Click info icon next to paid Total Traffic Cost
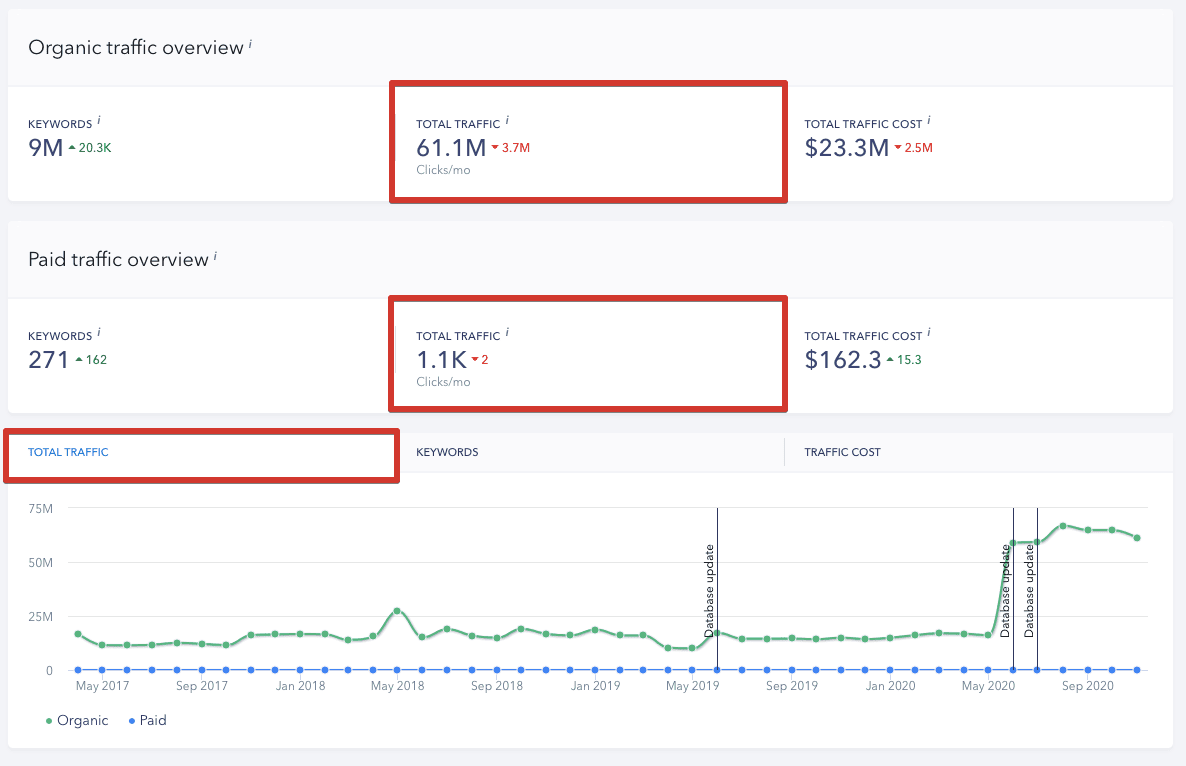 pos(929,331)
